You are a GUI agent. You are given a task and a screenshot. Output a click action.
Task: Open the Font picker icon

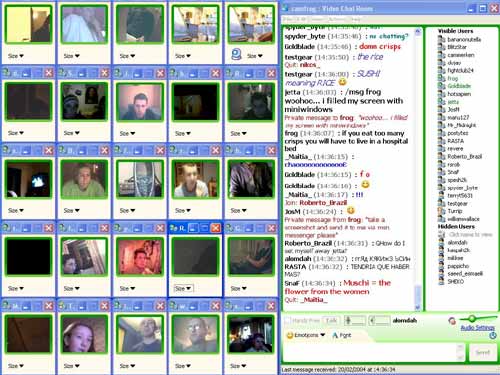[x=335, y=335]
